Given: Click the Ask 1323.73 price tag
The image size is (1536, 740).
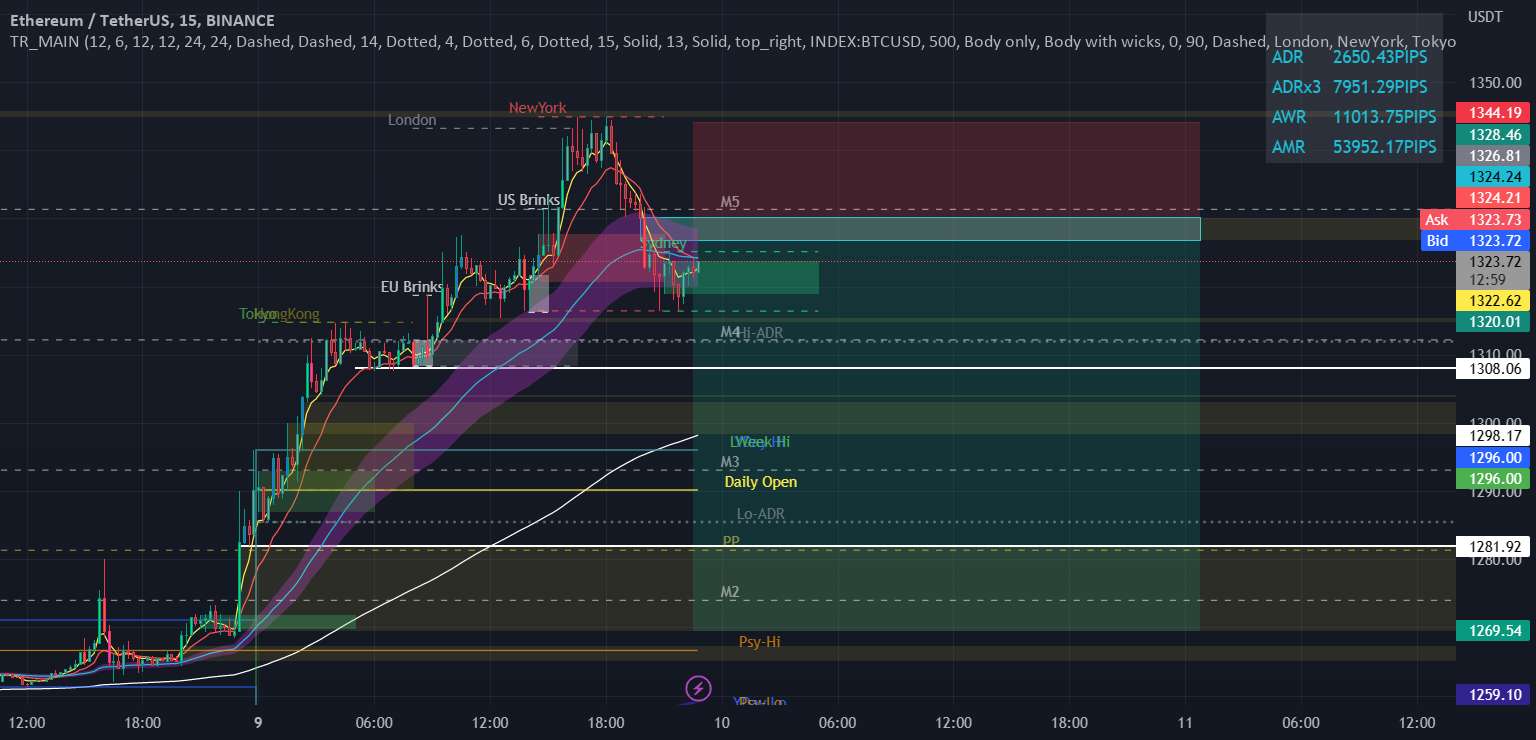Looking at the screenshot, I should pyautogui.click(x=1474, y=219).
